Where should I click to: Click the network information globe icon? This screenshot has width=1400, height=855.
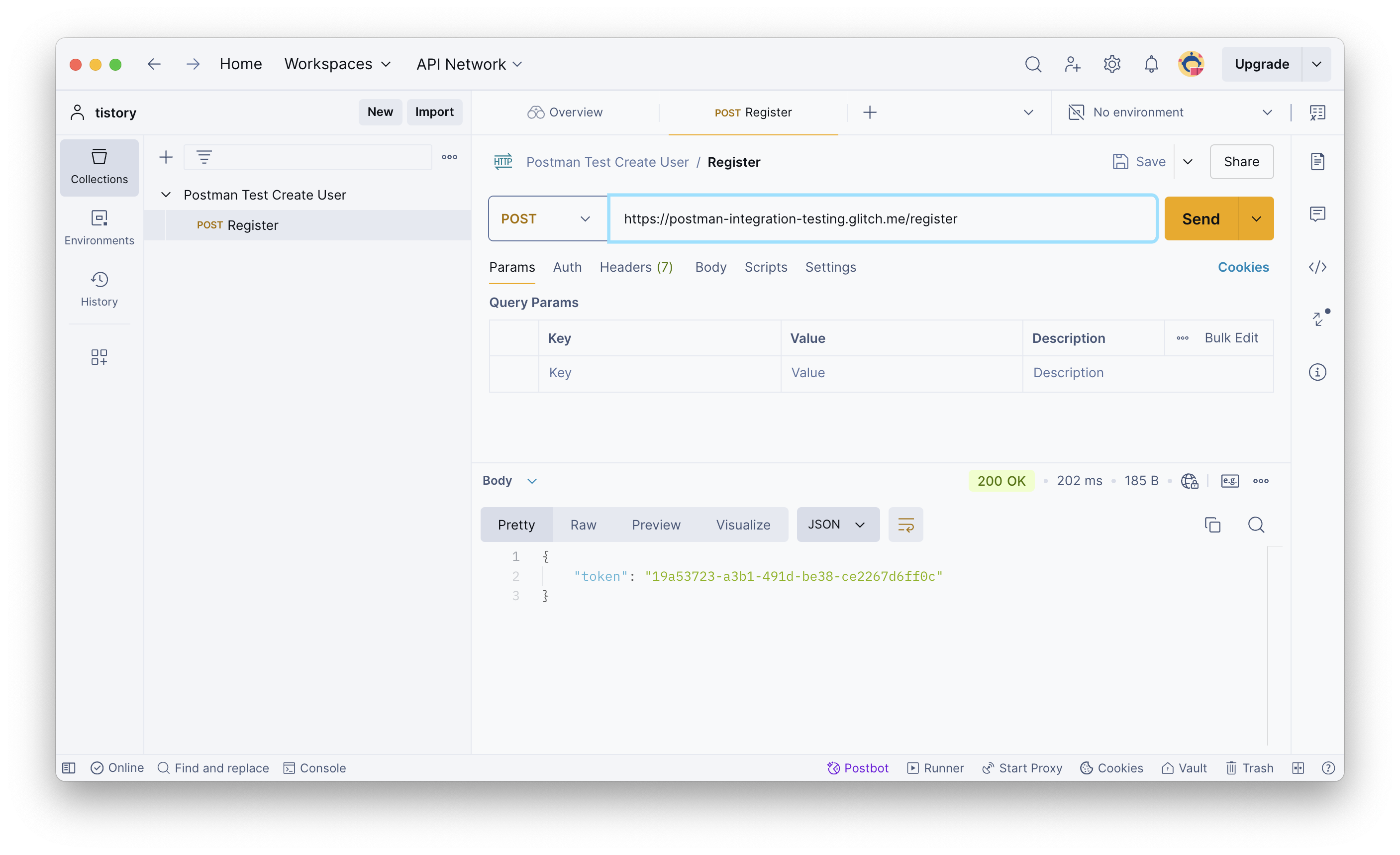click(x=1189, y=481)
